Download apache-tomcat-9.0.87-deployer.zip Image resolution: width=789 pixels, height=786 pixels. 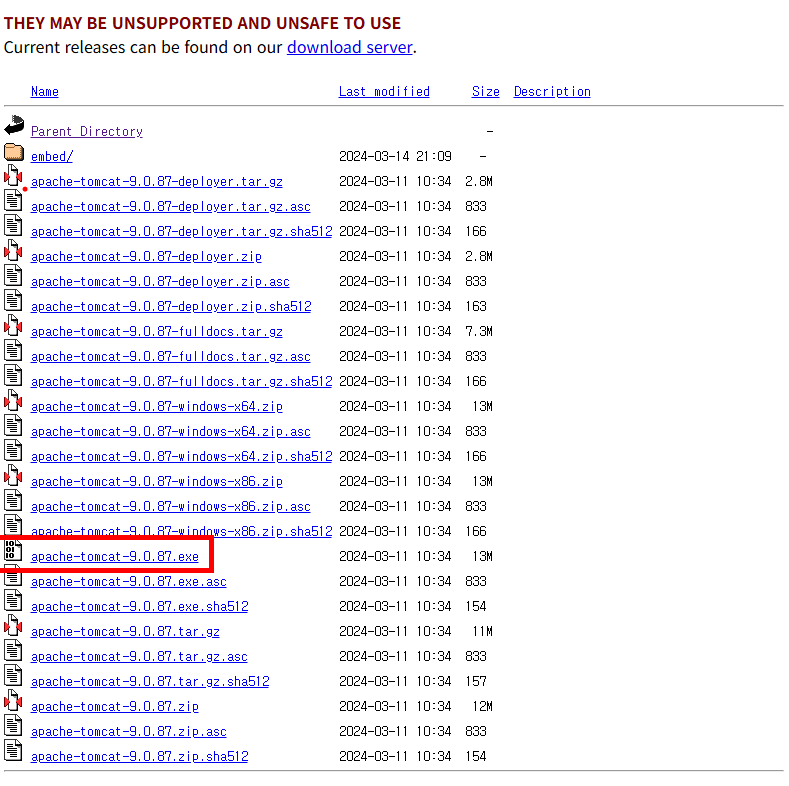pyautogui.click(x=146, y=257)
